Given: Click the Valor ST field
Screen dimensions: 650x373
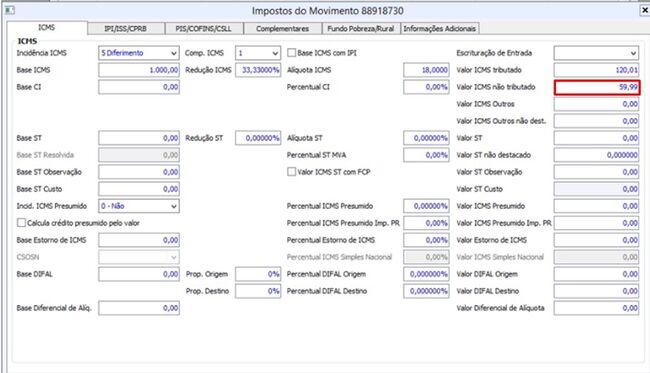Looking at the screenshot, I should [x=596, y=138].
